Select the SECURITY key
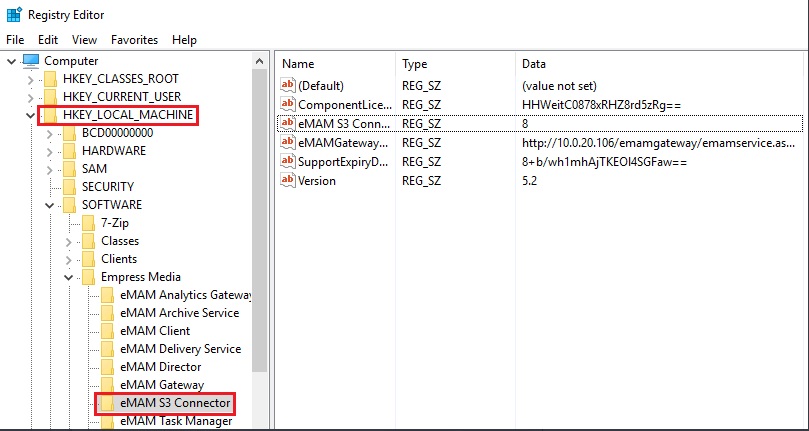809x431 pixels. tap(108, 187)
